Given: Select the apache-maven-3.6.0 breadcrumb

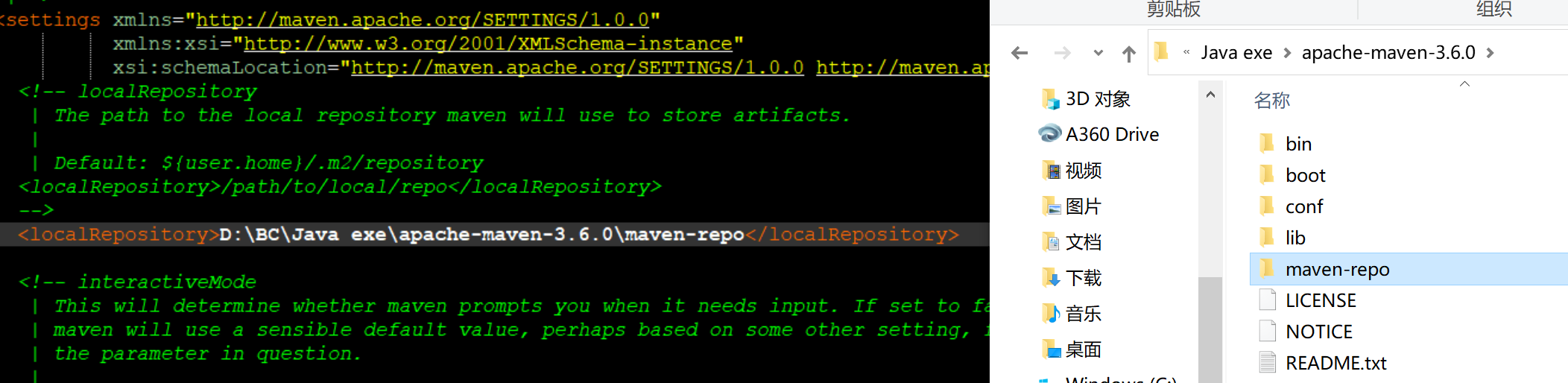Looking at the screenshot, I should tap(1388, 52).
